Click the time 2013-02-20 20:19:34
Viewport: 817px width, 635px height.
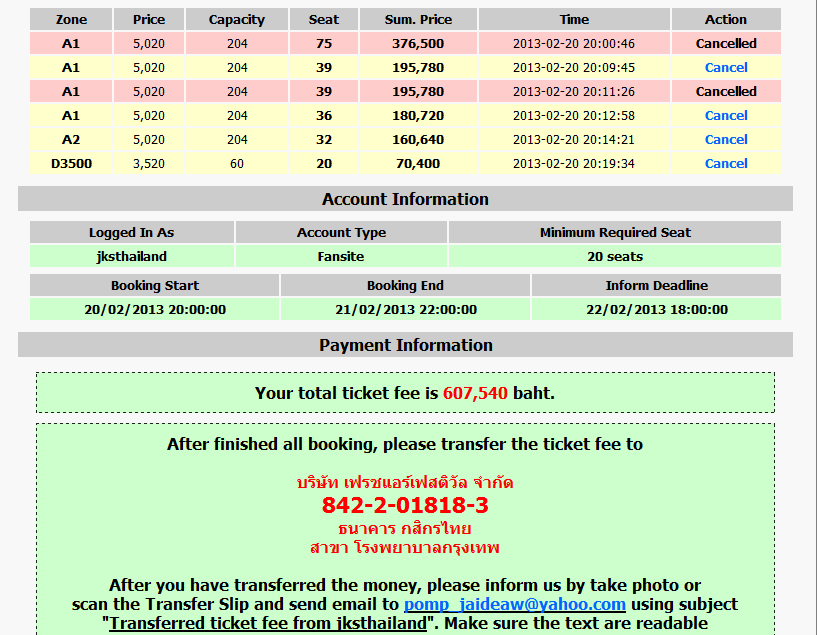click(x=574, y=163)
